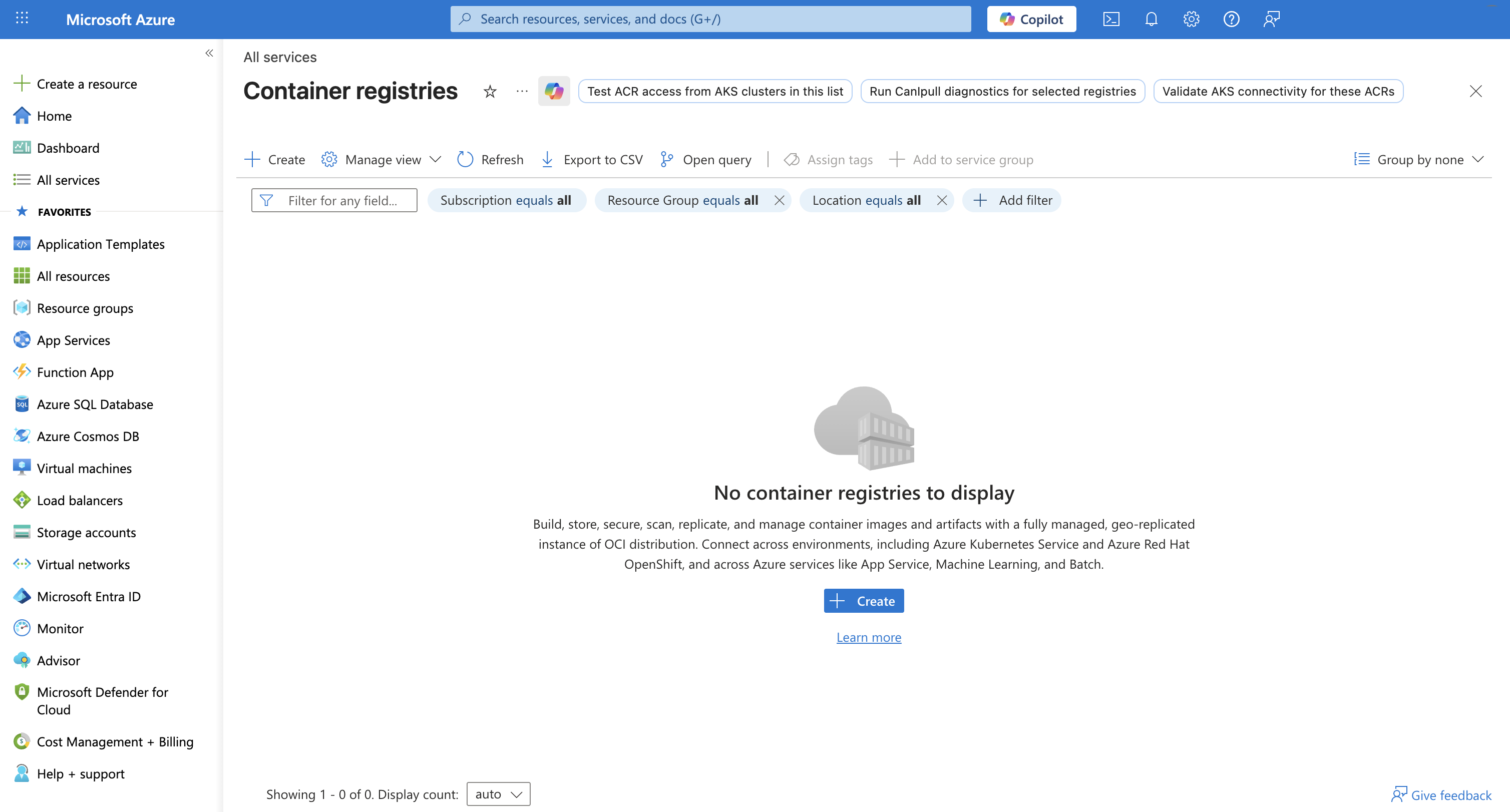The height and width of the screenshot is (812, 1510).
Task: Open Cloud Shell terminal icon
Action: click(x=1111, y=20)
